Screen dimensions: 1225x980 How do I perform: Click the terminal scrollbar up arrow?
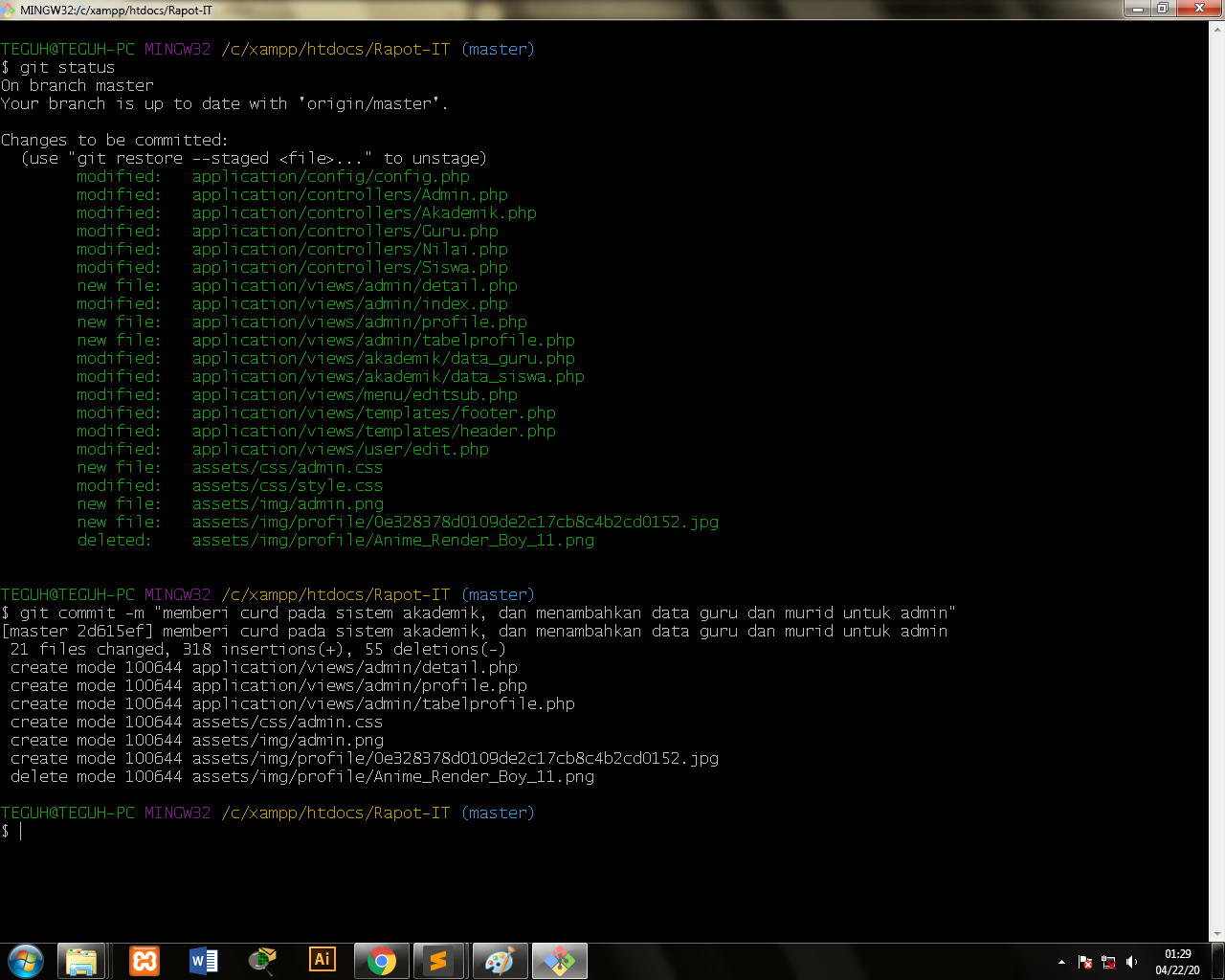click(x=1218, y=29)
